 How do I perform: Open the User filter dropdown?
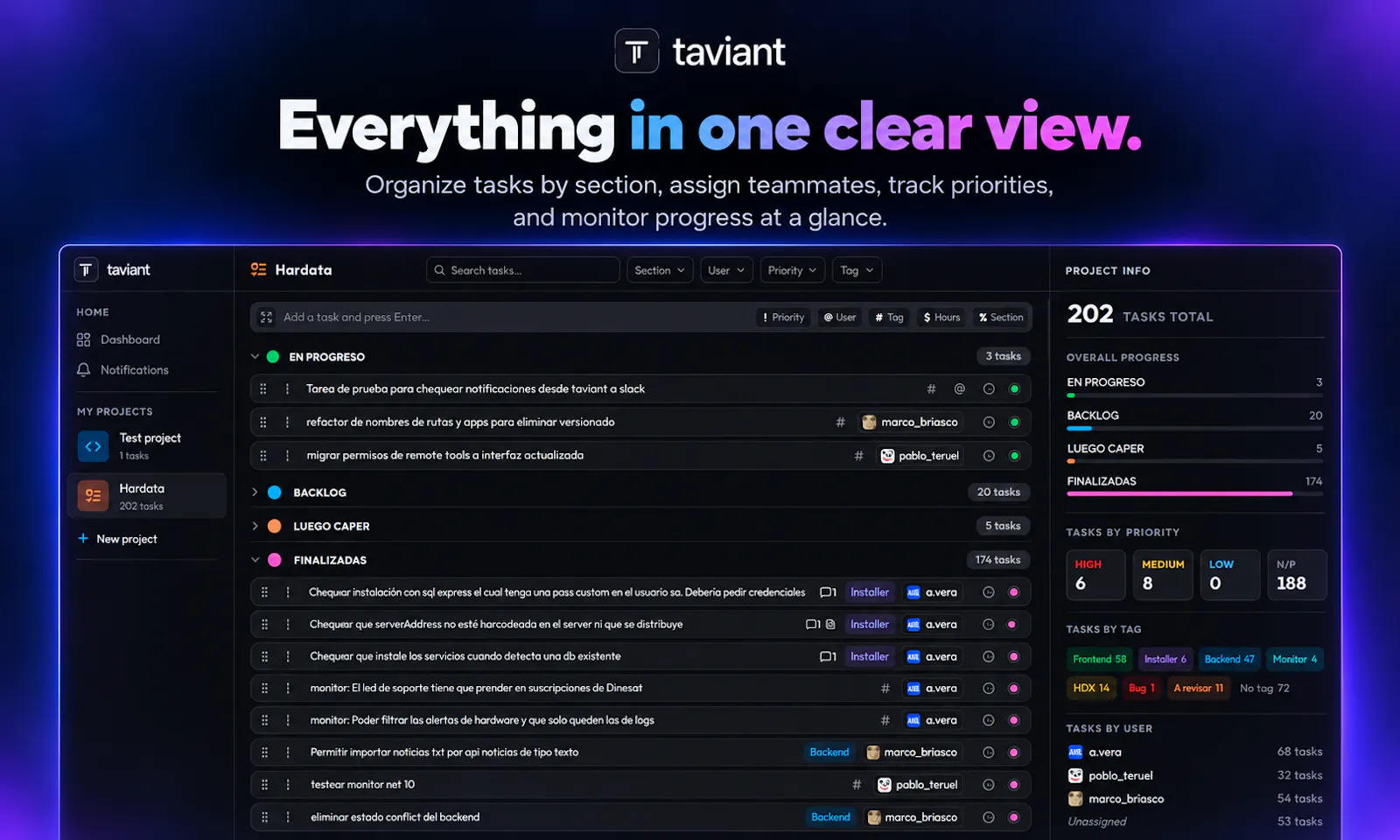[726, 270]
